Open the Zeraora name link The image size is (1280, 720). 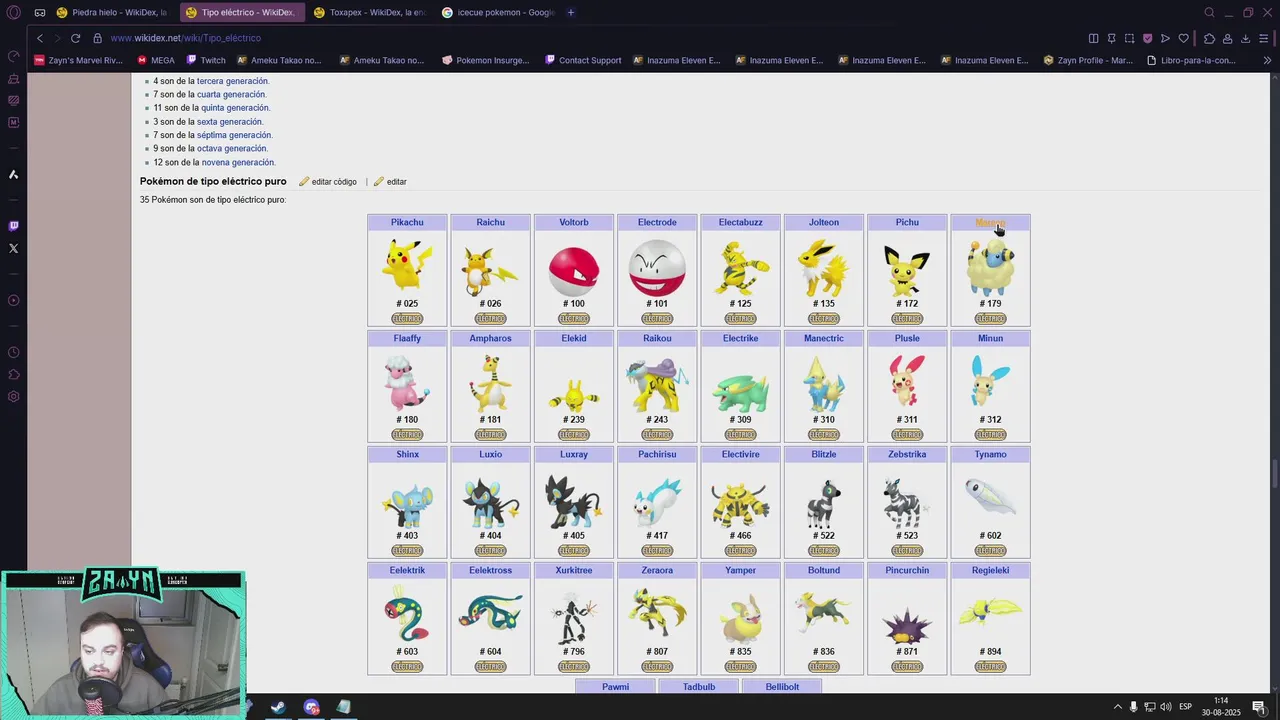(657, 570)
